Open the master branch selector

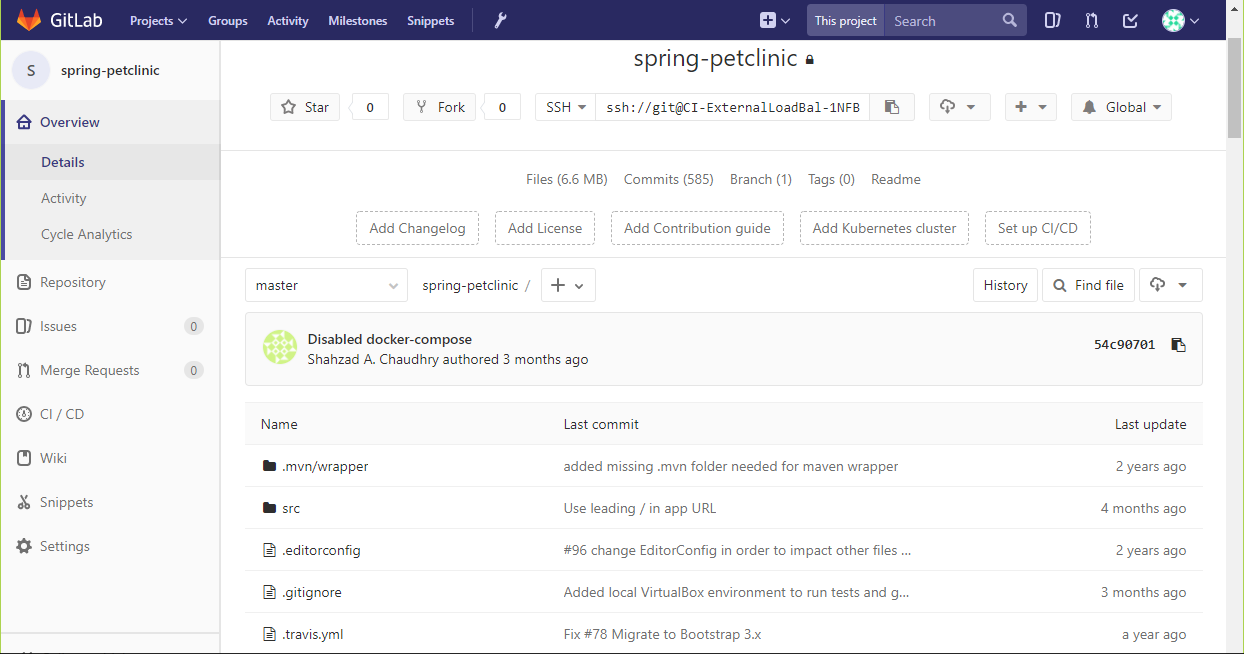click(x=326, y=285)
